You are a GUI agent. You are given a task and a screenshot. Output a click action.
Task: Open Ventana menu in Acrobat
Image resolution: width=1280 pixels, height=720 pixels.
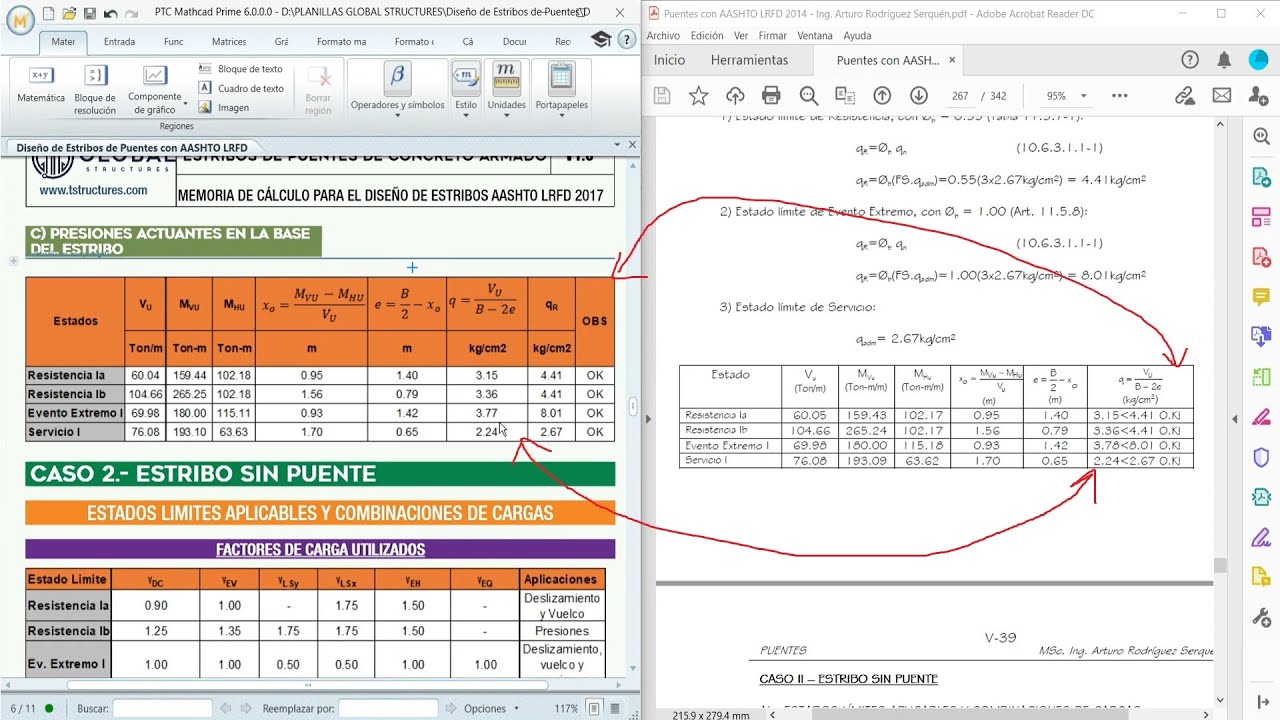(x=815, y=35)
